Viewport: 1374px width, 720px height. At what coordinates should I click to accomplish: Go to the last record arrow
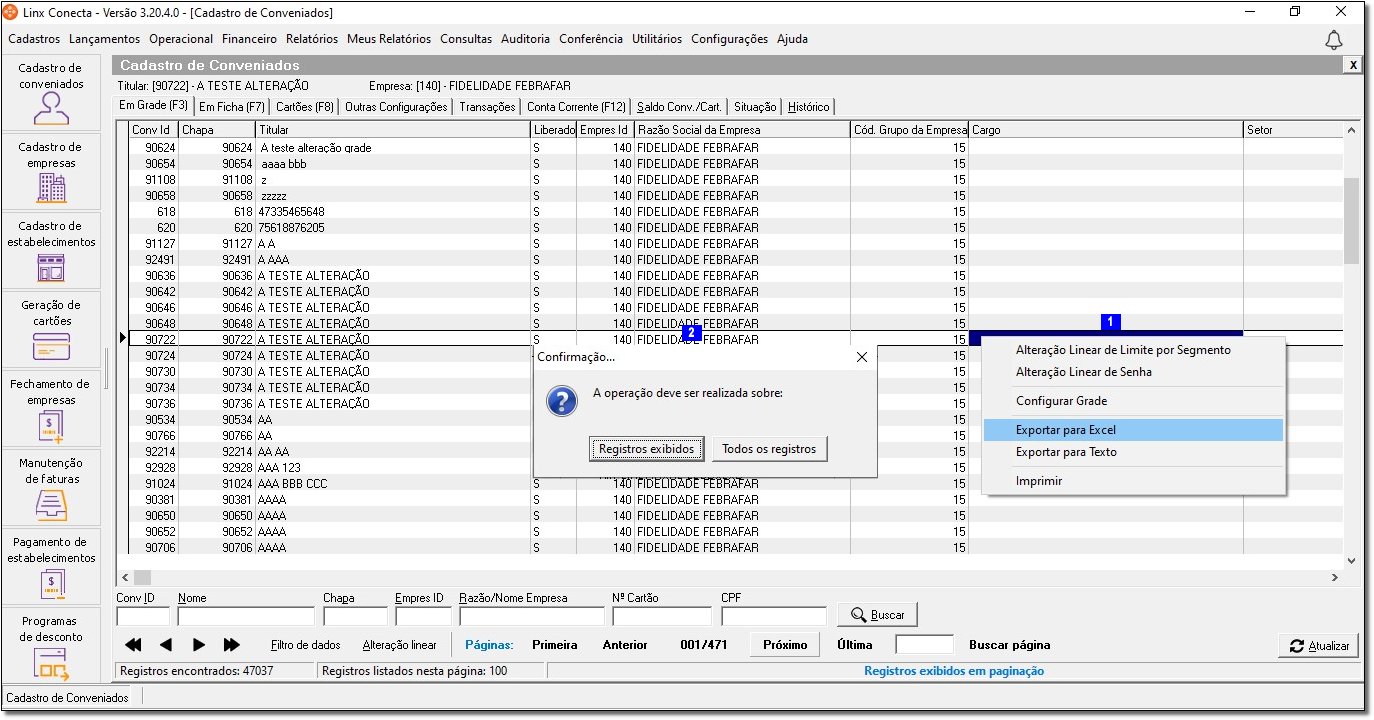point(232,645)
